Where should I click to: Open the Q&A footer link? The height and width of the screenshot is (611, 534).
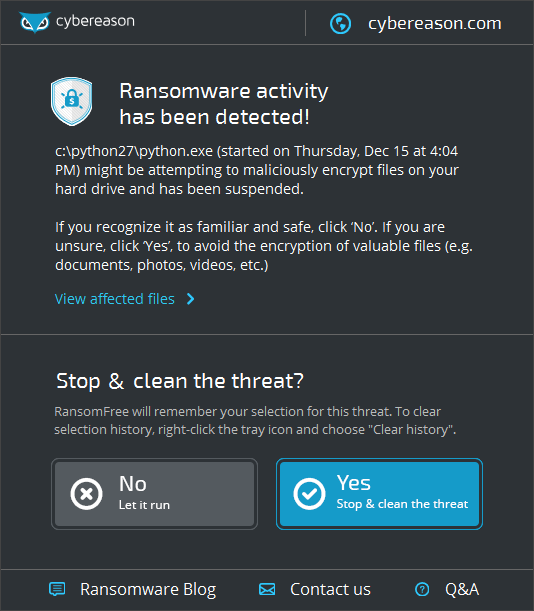(462, 589)
